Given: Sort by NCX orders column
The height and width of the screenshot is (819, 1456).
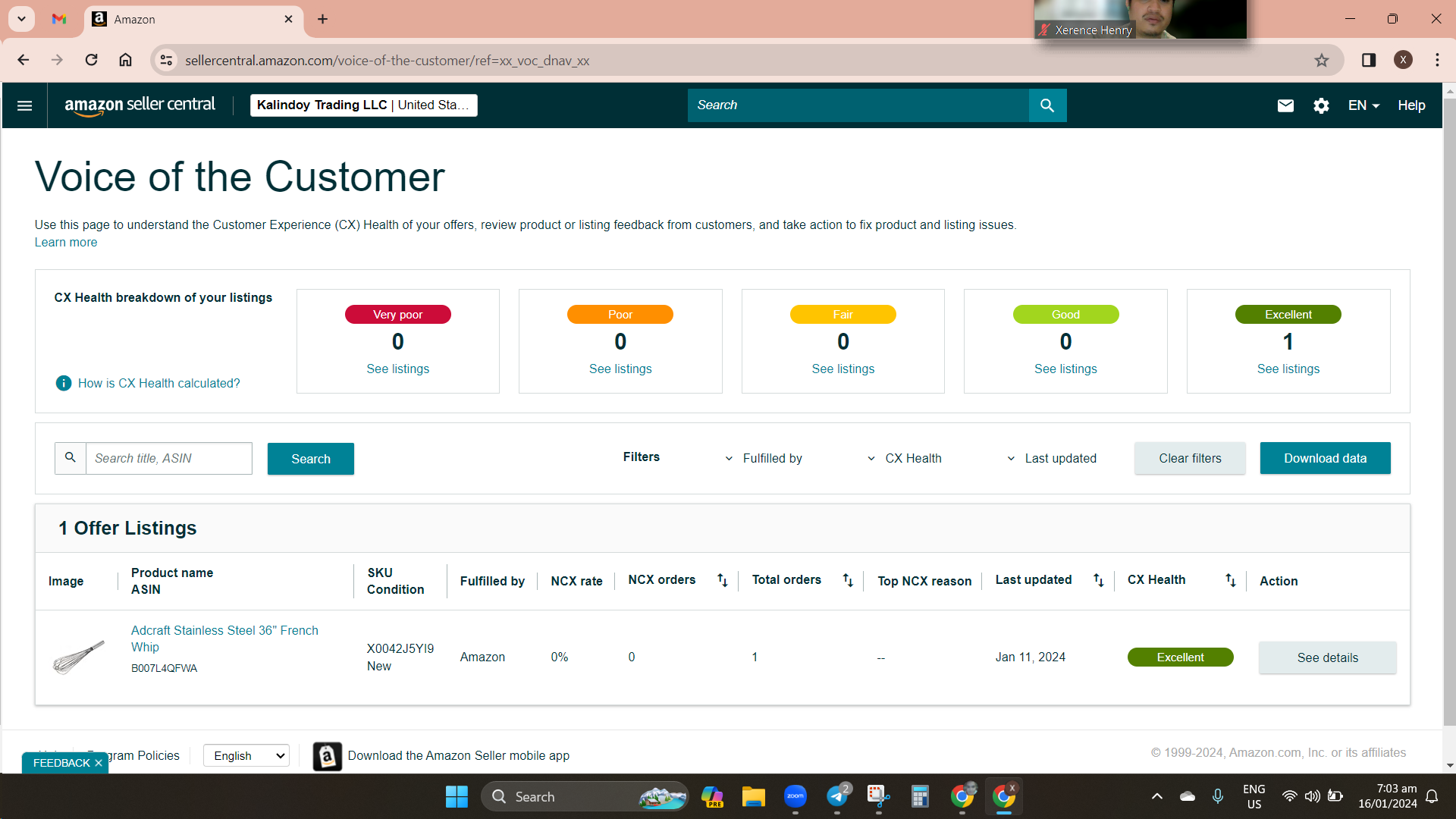Looking at the screenshot, I should tap(722, 580).
